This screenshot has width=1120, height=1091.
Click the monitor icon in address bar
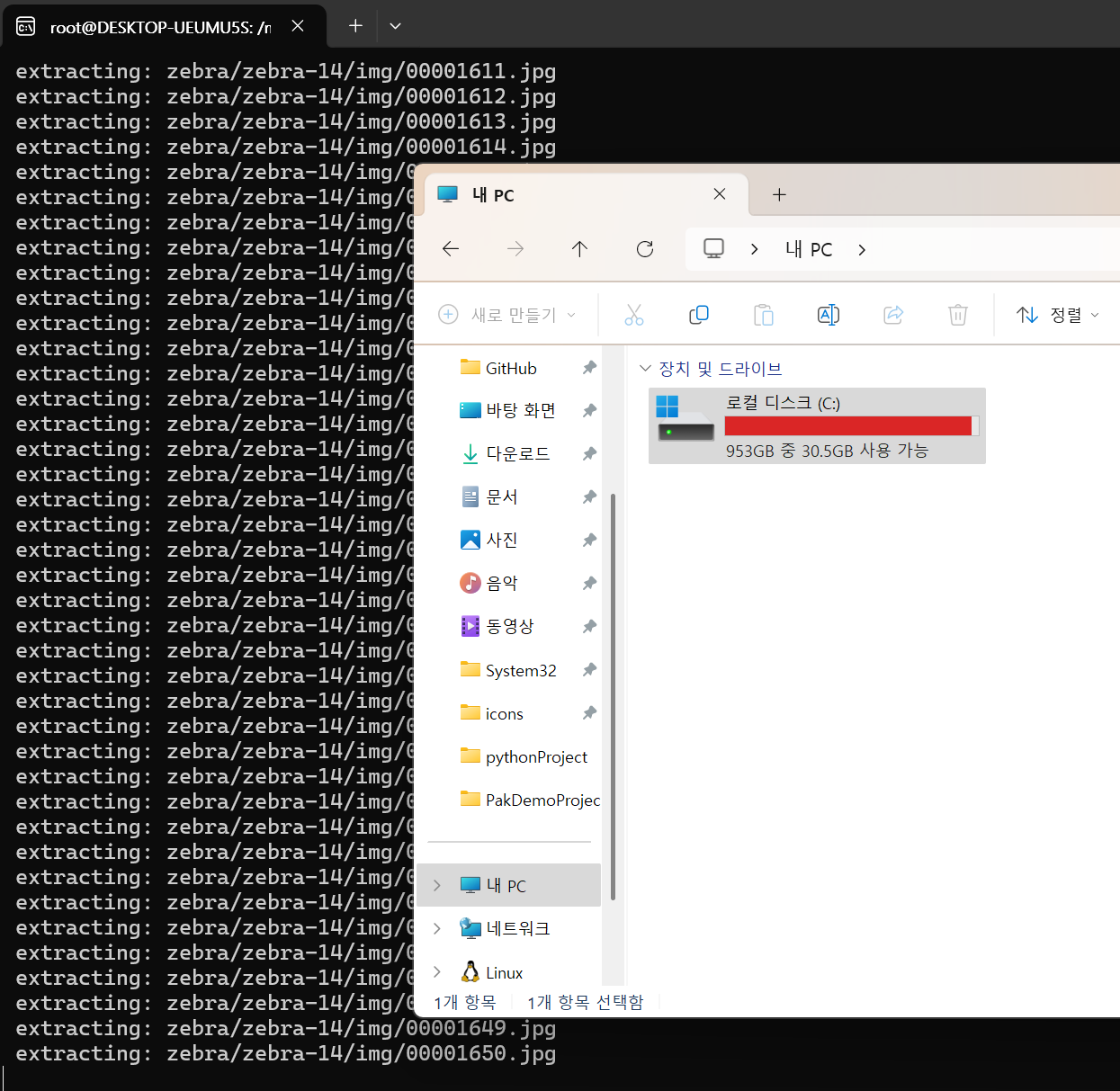713,249
